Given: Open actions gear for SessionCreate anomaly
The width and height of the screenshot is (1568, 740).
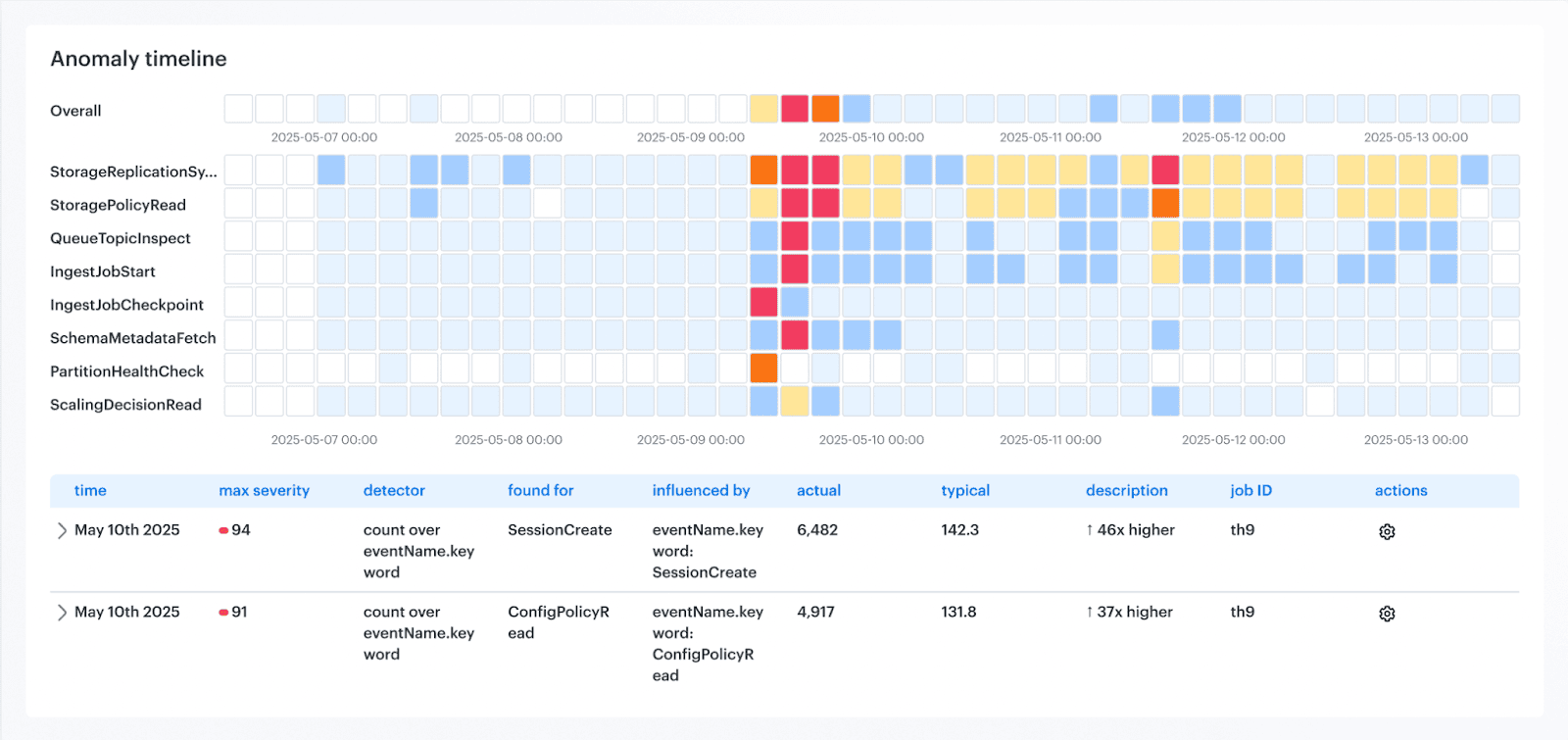Looking at the screenshot, I should pos(1387,531).
